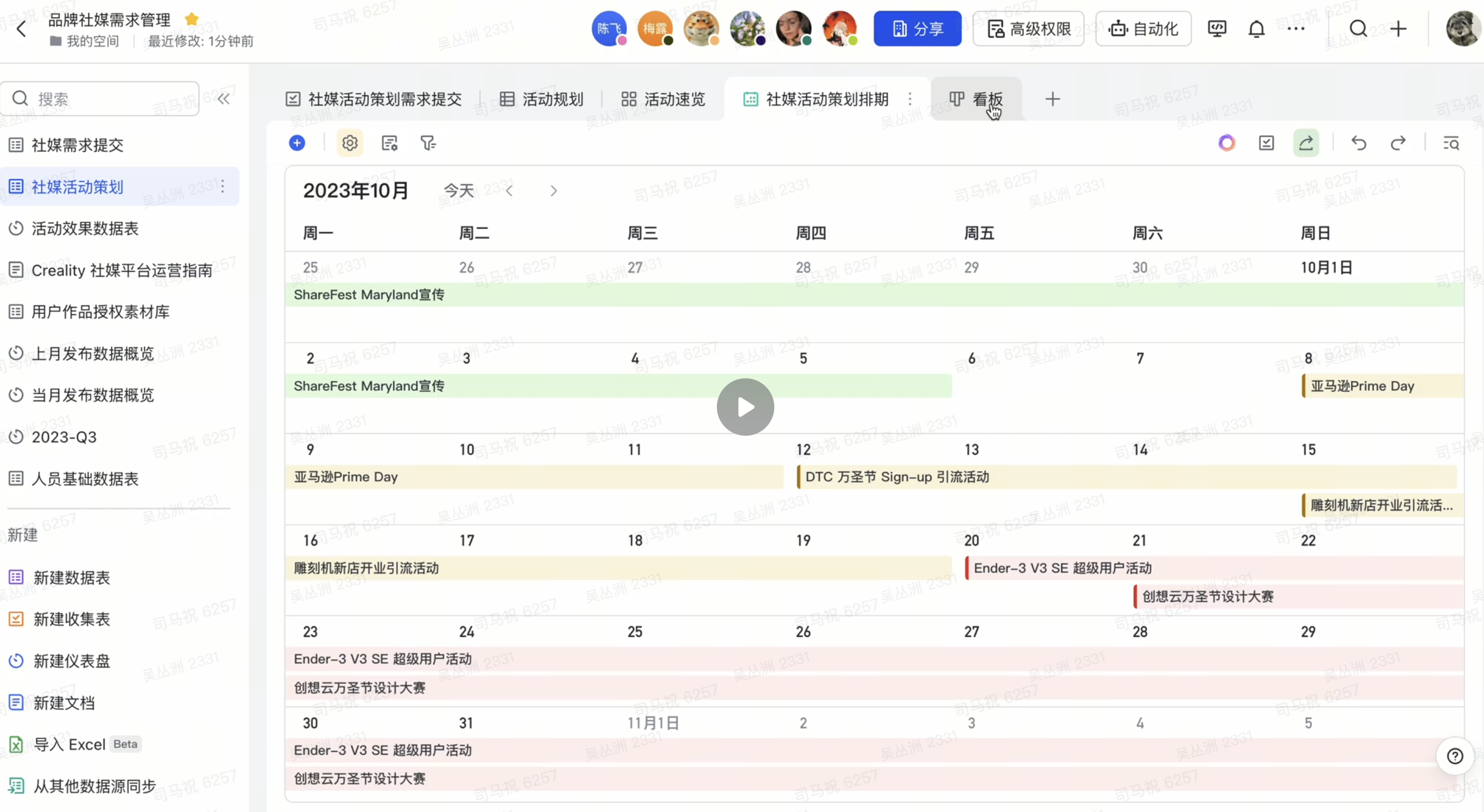Click the blue add record plus icon
Screen dimensions: 1484x812
tap(297, 143)
